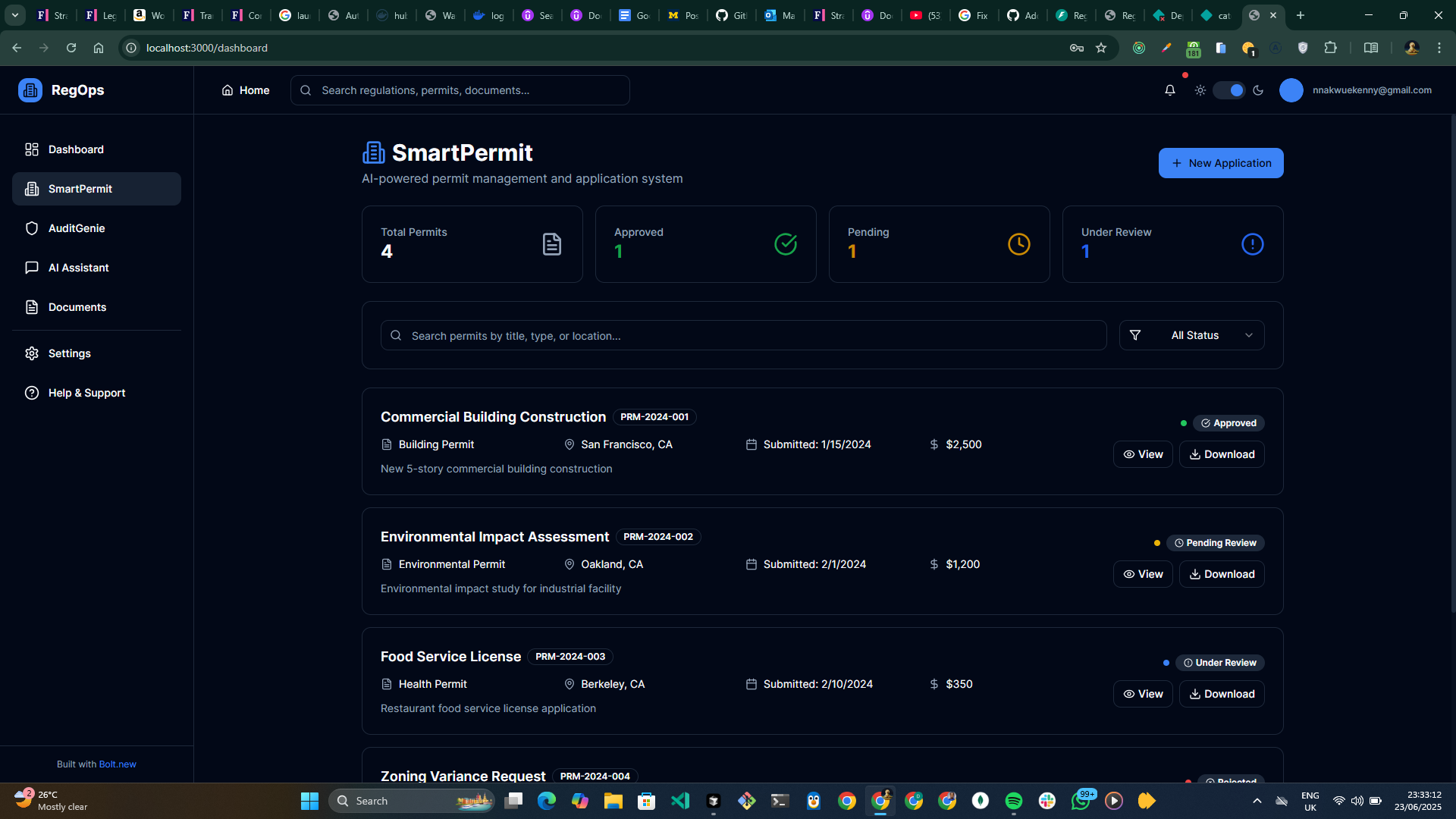View the Food Service License permit
Screen dimensions: 1456x819
[x=1143, y=694]
